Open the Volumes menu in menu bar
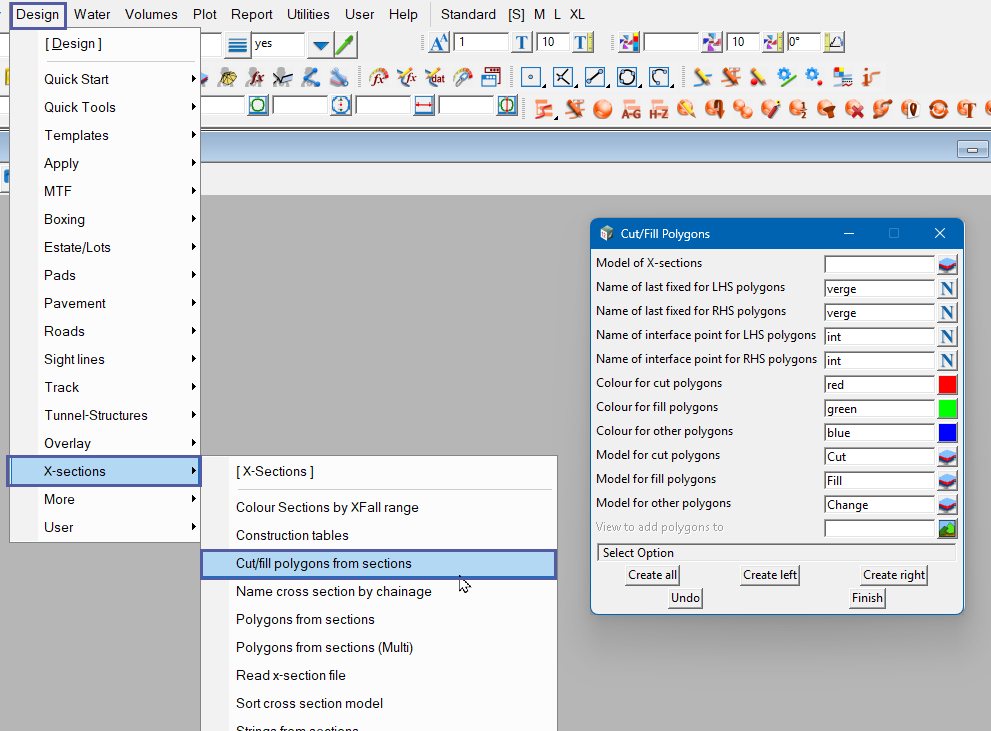This screenshot has height=731, width=991. pos(151,14)
